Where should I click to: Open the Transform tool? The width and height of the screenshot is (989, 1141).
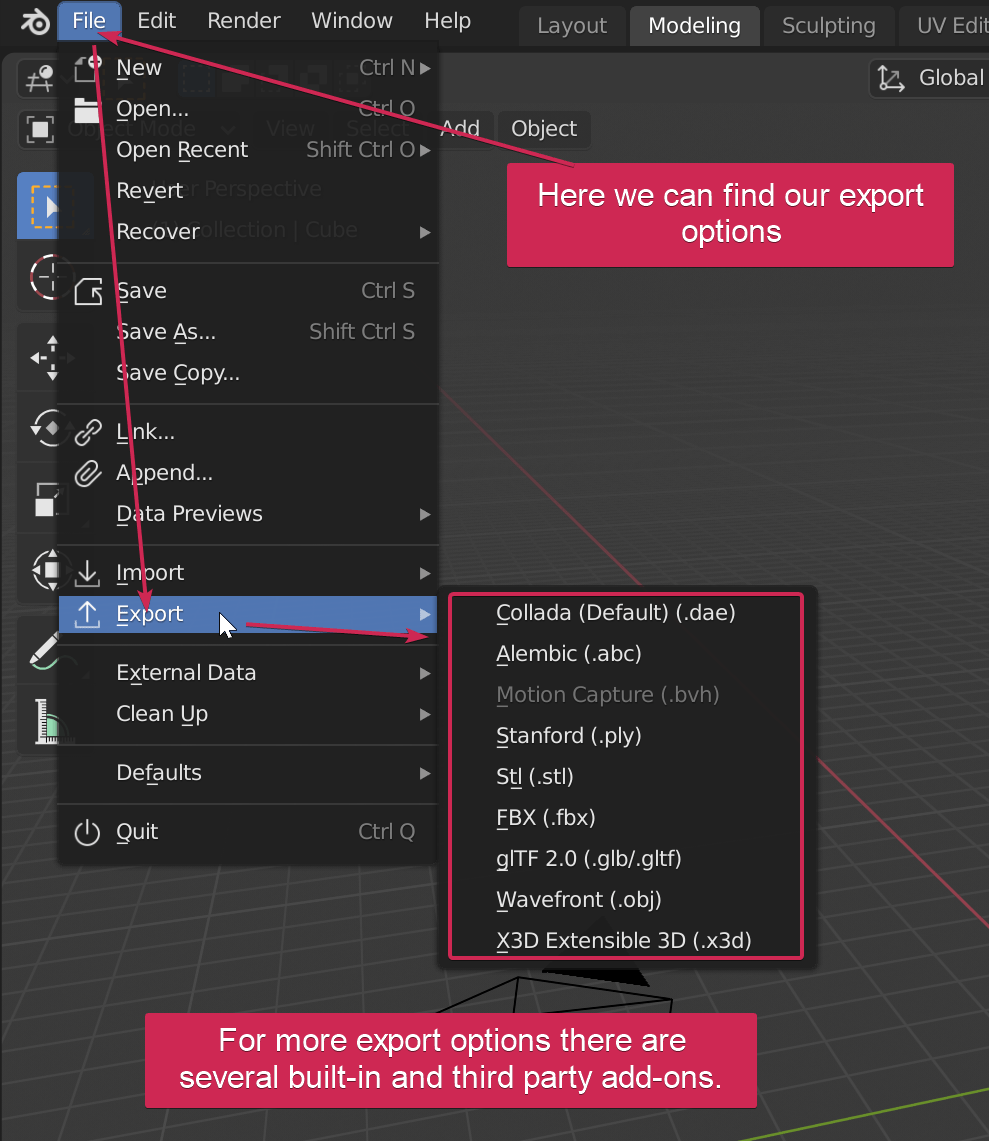[x=40, y=570]
